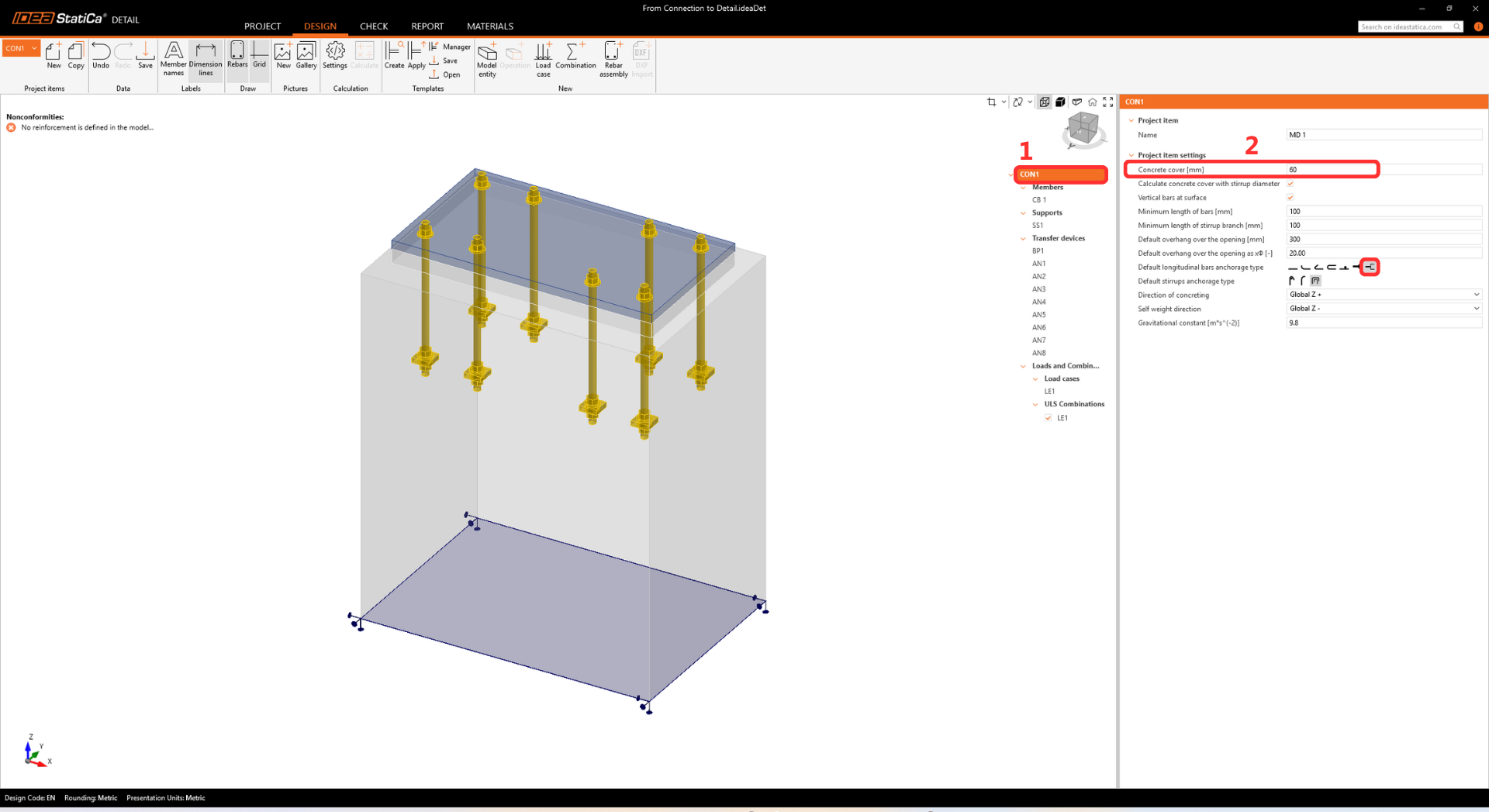Uncheck Vertical bars at surface
Image resolution: width=1489 pixels, height=812 pixels.
(x=1290, y=198)
